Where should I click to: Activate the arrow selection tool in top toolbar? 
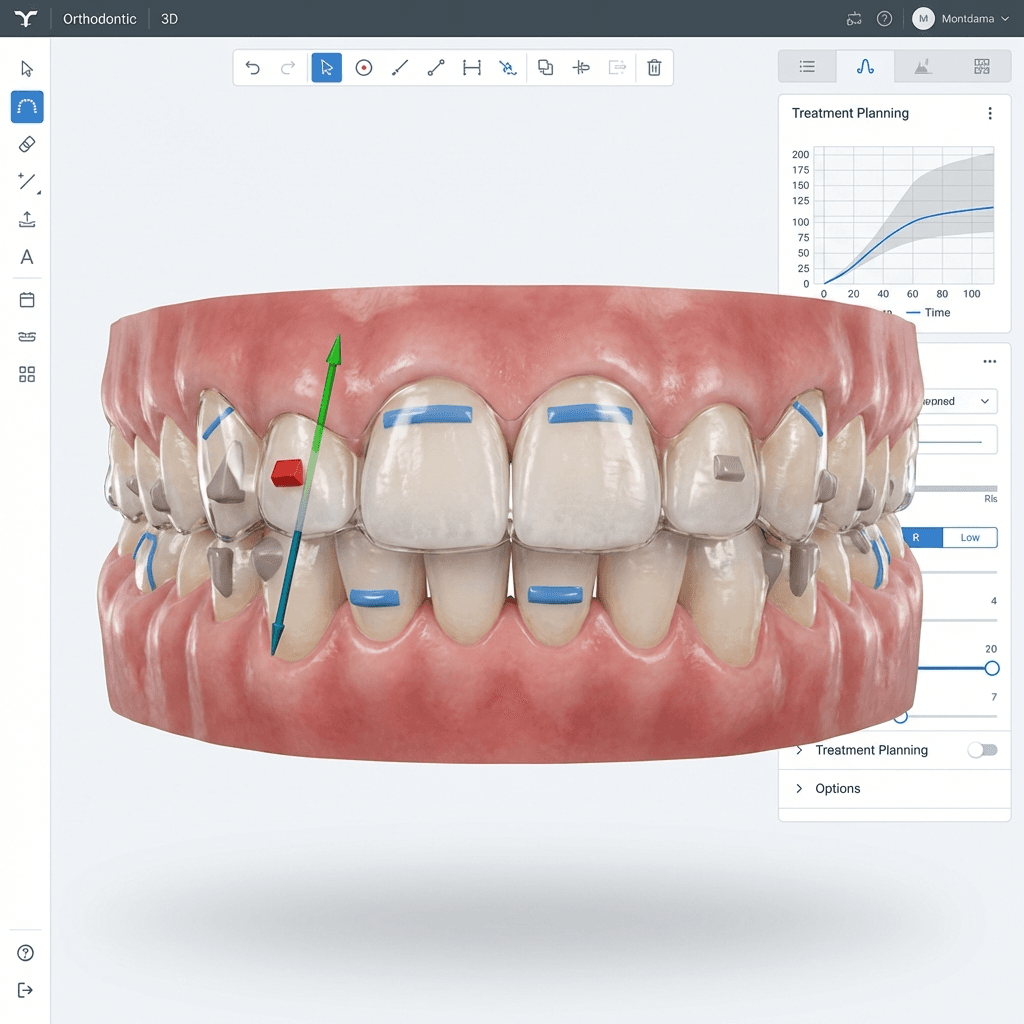coord(326,67)
